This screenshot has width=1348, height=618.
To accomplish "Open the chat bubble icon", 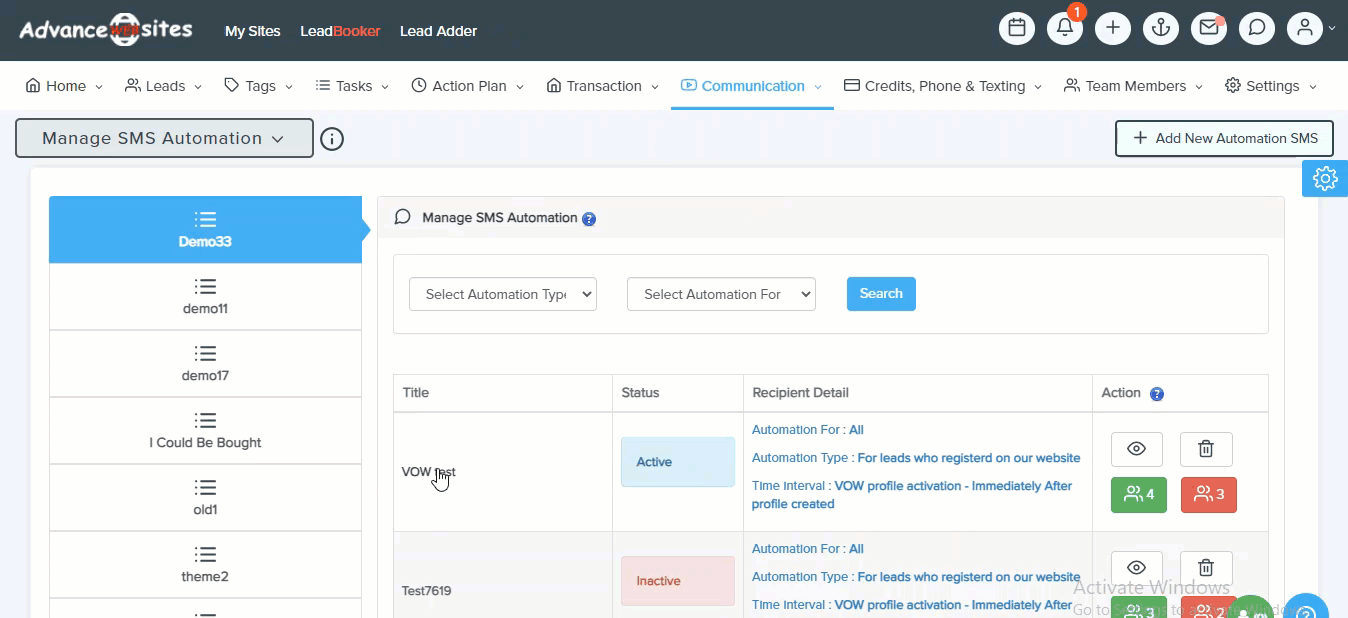I will pos(1257,28).
